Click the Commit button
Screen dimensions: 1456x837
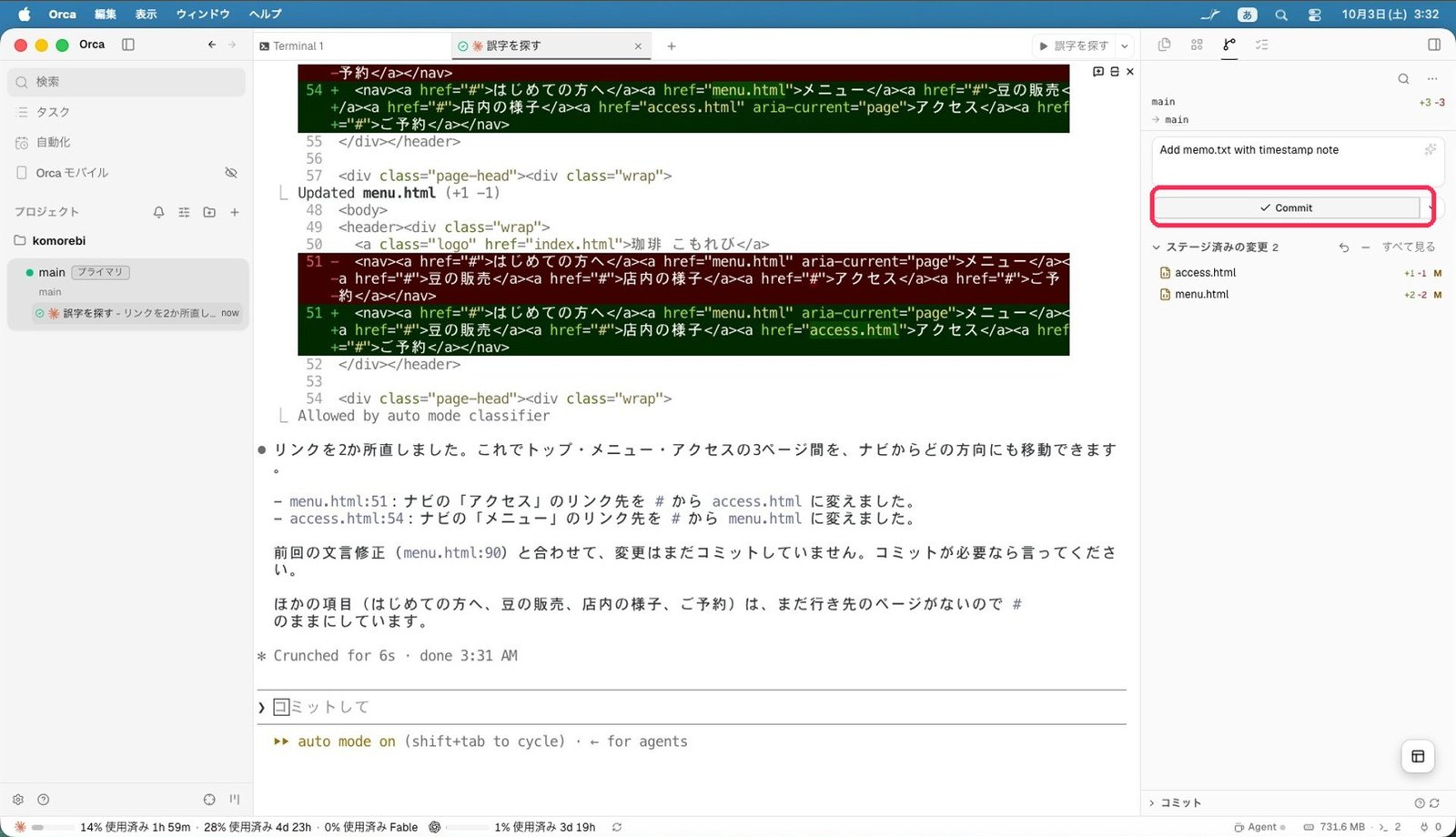(x=1286, y=208)
